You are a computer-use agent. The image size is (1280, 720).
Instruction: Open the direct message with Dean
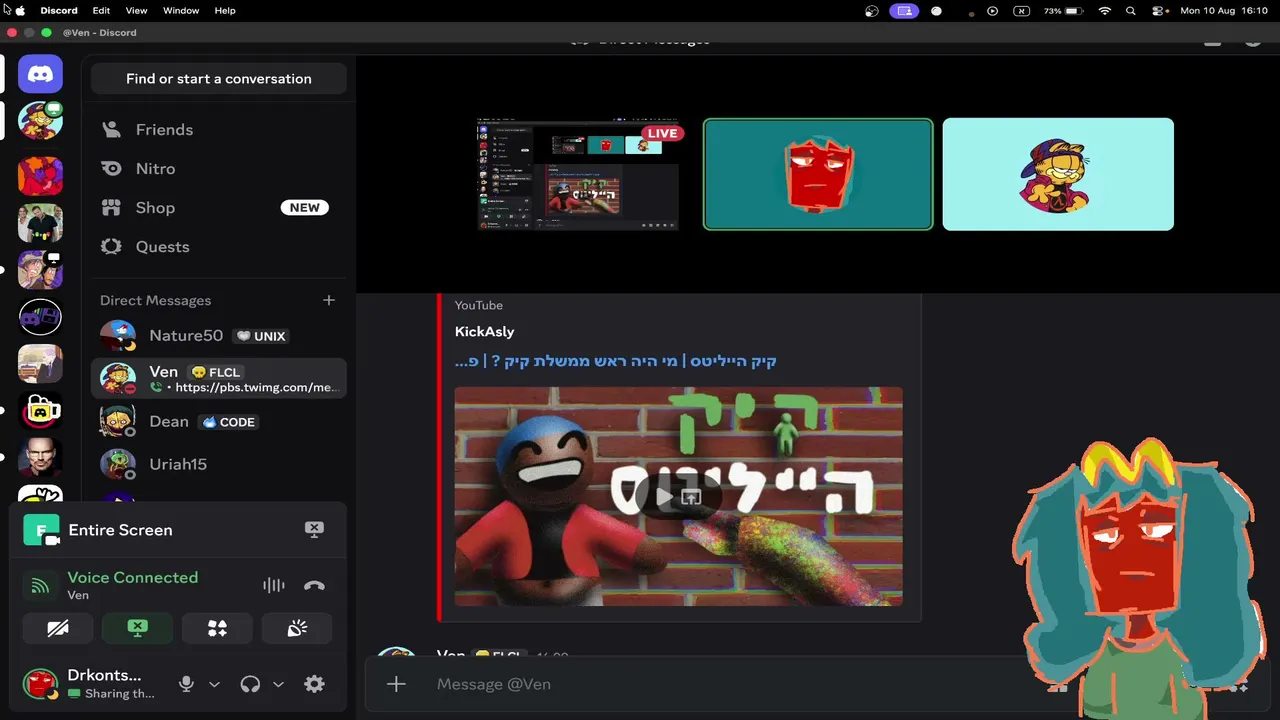point(219,422)
